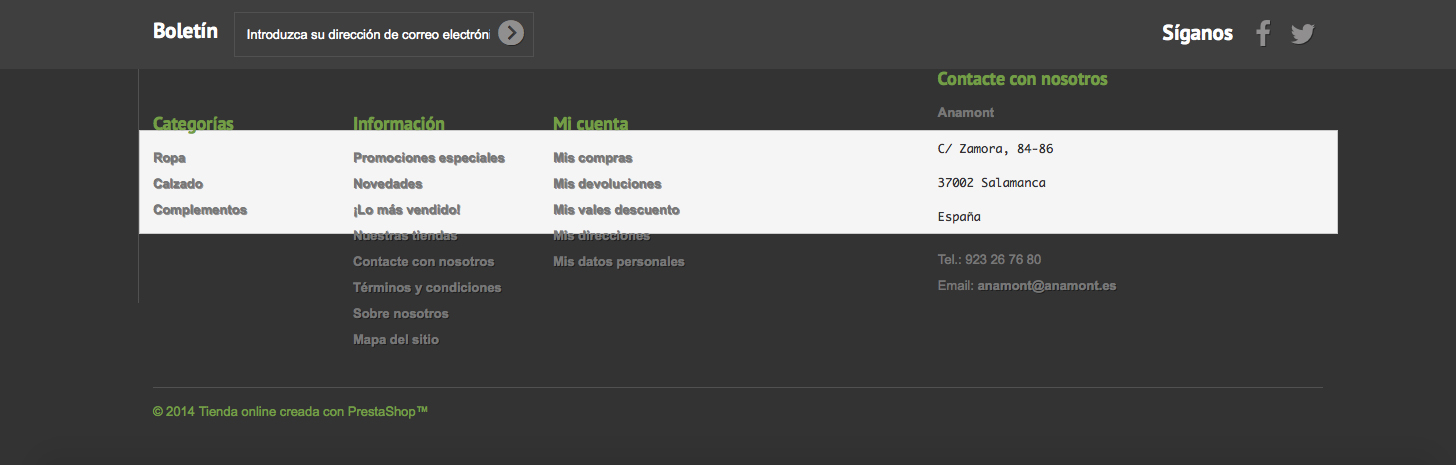
Task: View Mis compras in account section
Action: (593, 158)
